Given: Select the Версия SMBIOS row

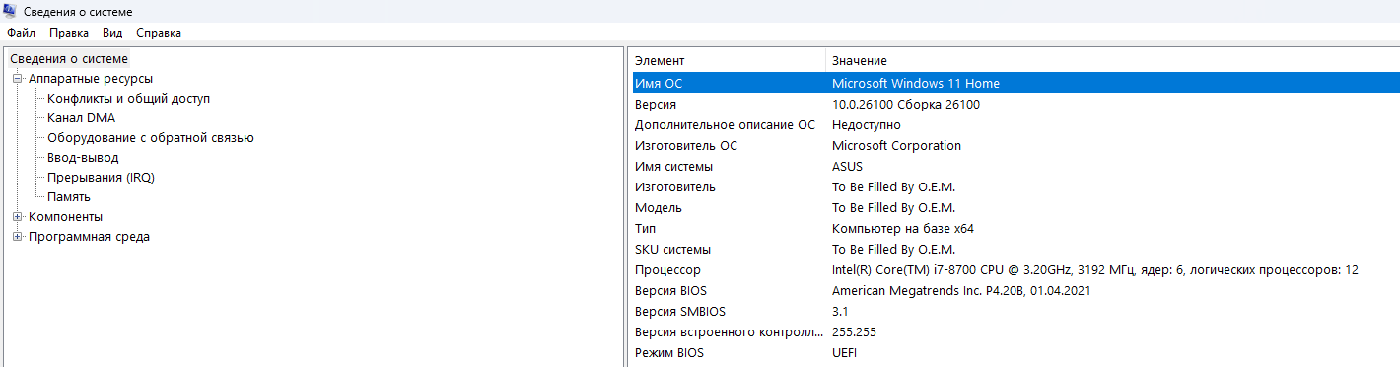Looking at the screenshot, I should (1015, 311).
